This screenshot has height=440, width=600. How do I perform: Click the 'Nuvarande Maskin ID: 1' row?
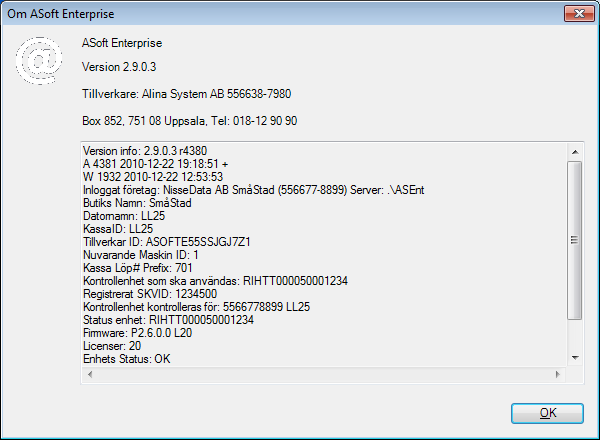coord(141,255)
